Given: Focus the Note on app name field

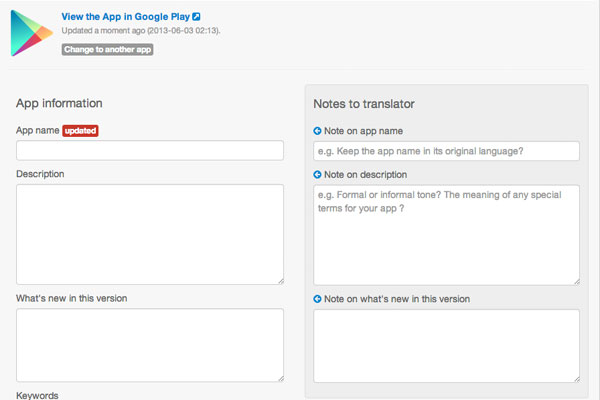Looking at the screenshot, I should [x=446, y=151].
